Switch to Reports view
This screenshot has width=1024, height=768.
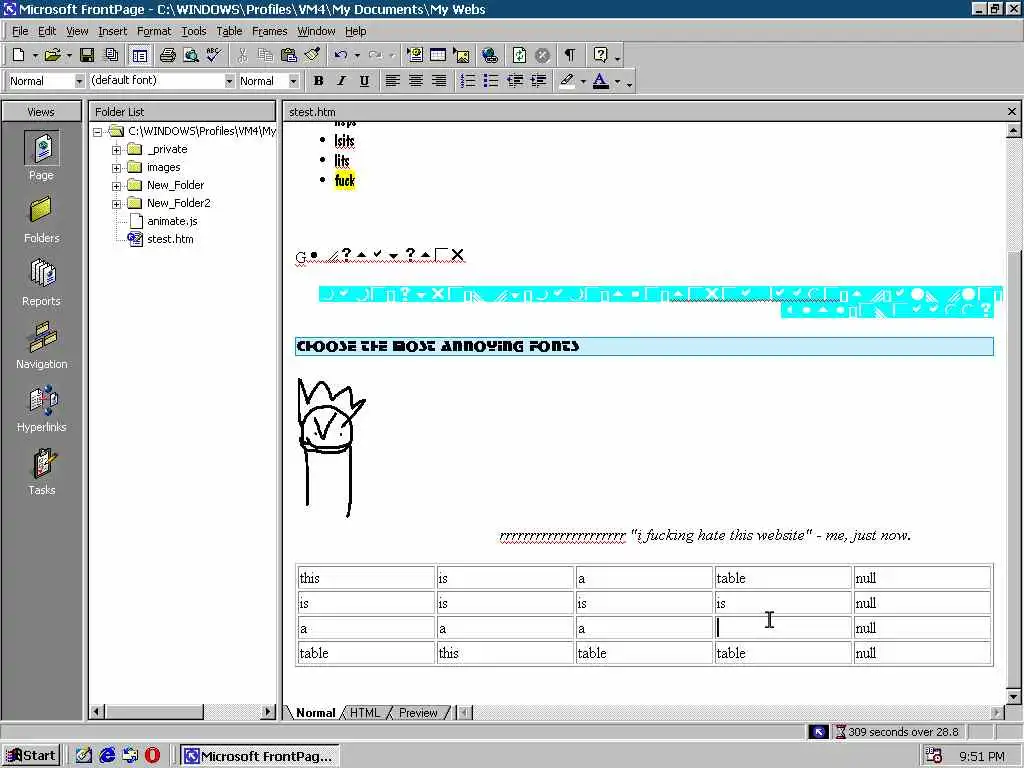pyautogui.click(x=41, y=283)
